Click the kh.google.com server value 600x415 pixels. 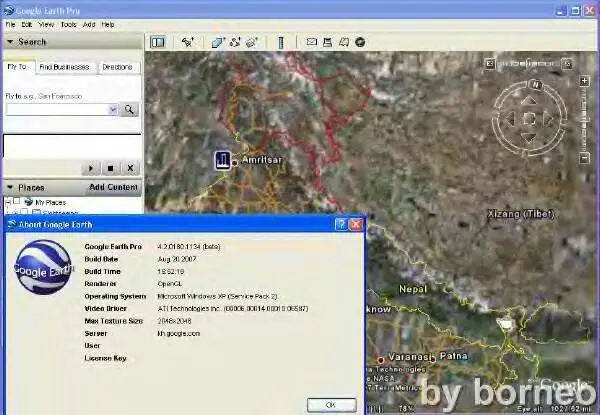click(x=179, y=334)
